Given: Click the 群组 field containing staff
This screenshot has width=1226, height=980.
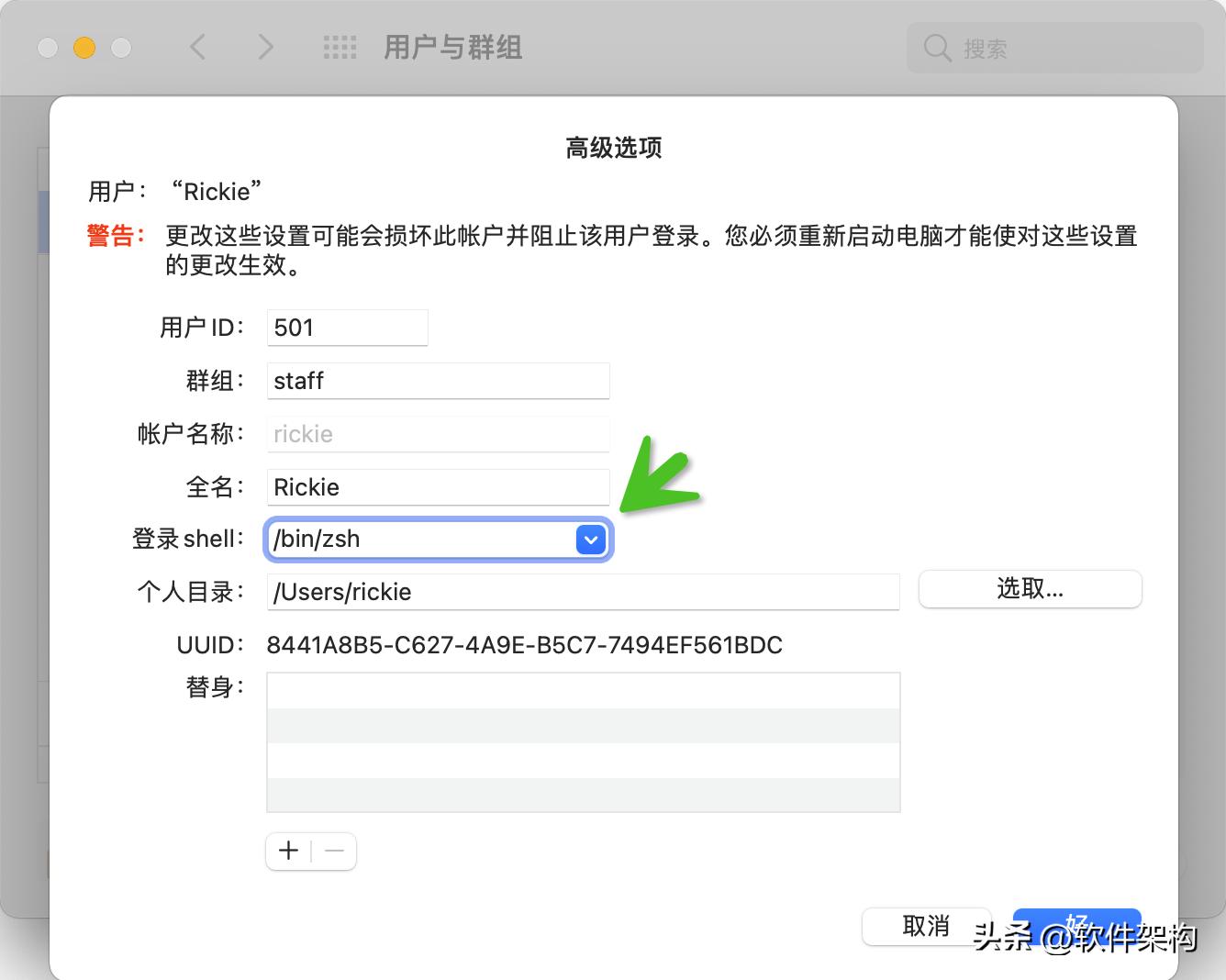Looking at the screenshot, I should click(438, 381).
